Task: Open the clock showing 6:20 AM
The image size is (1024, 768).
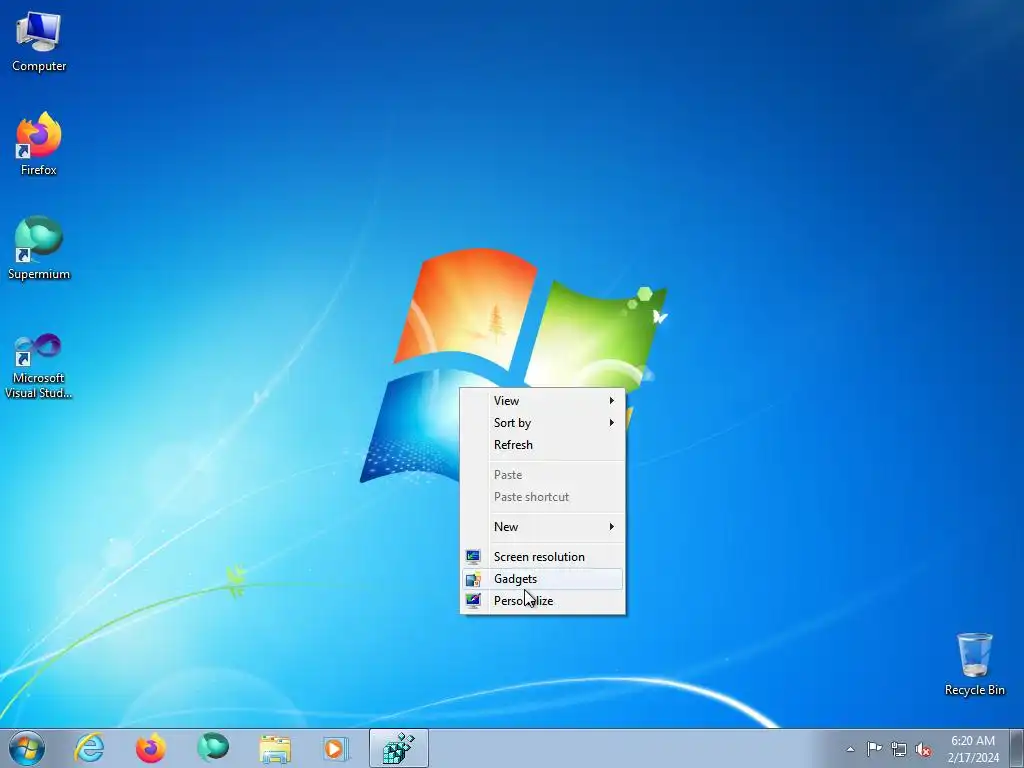Action: pos(973,741)
